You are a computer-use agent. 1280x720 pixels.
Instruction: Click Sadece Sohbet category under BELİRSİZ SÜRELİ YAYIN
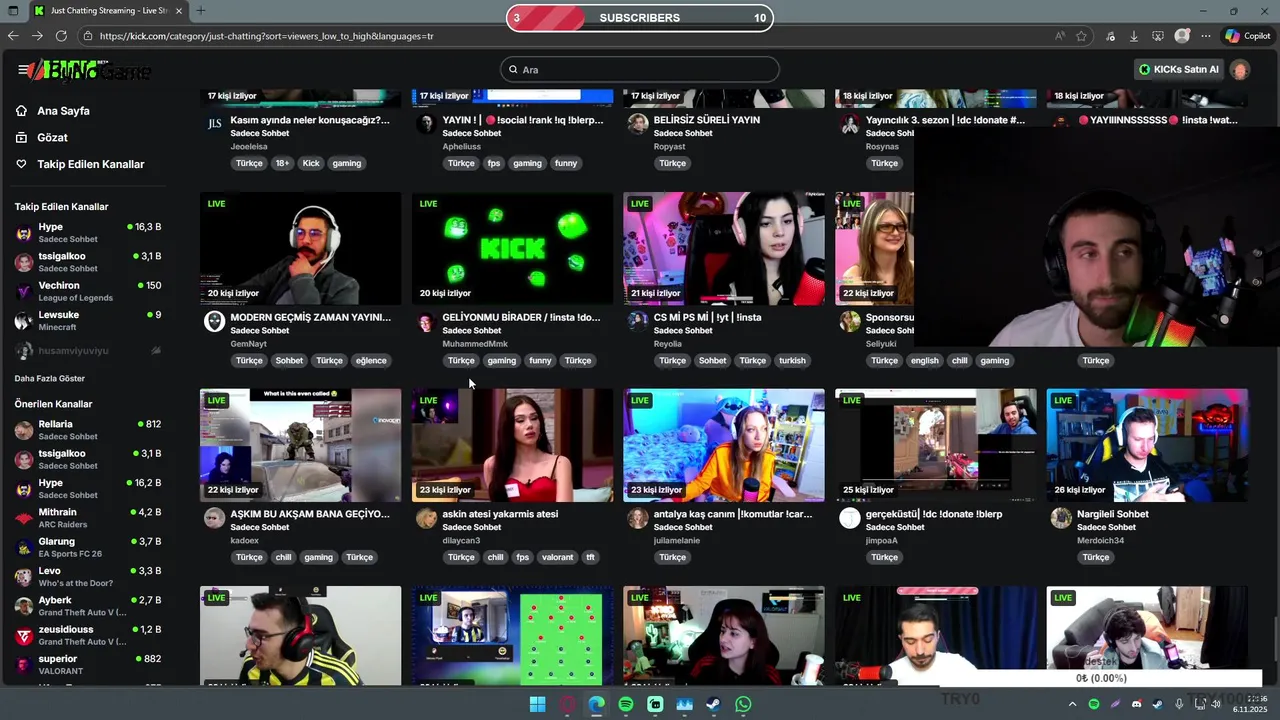pyautogui.click(x=683, y=133)
